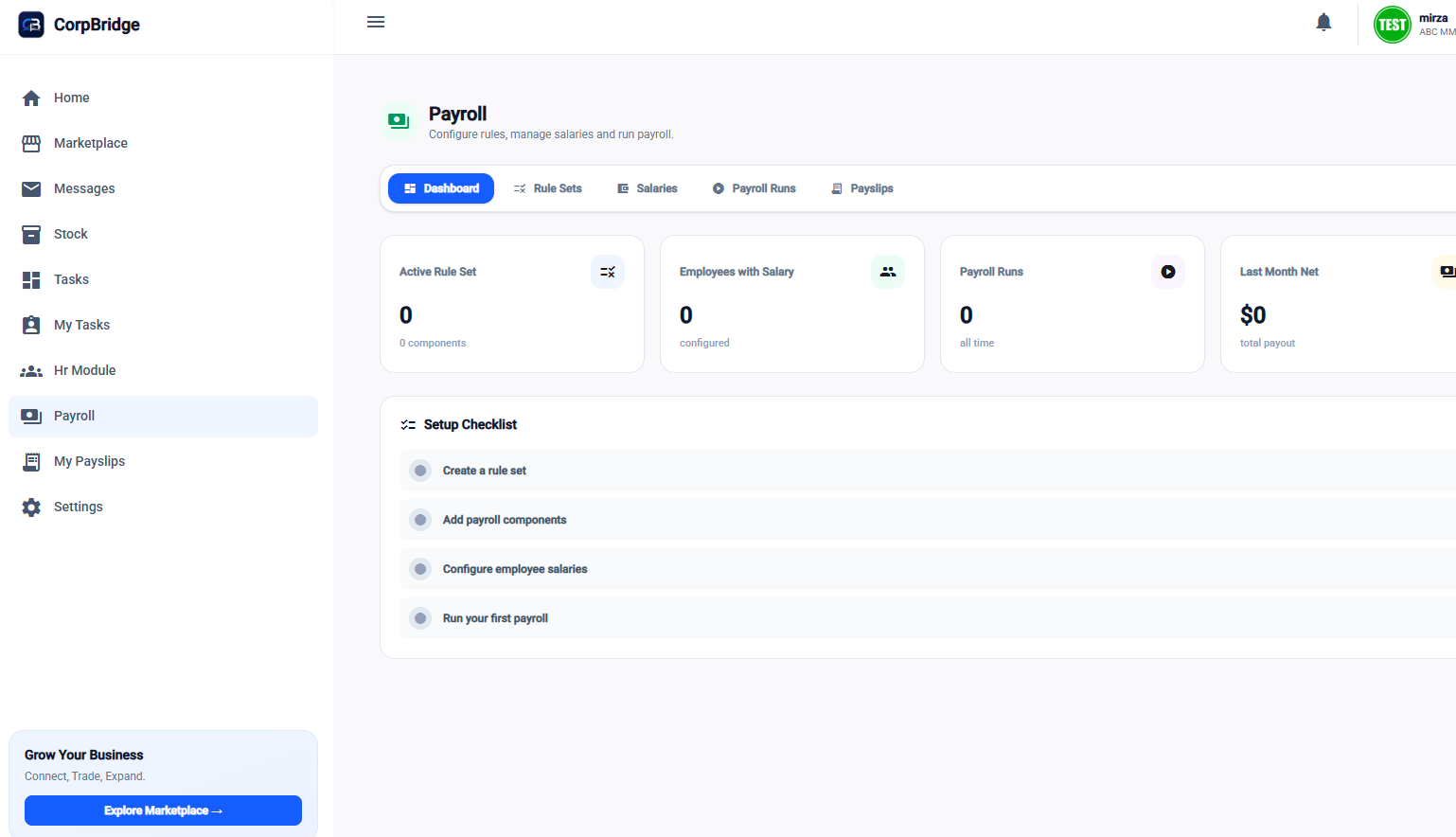
Task: Click the Payroll Runs card play icon
Action: [1168, 272]
